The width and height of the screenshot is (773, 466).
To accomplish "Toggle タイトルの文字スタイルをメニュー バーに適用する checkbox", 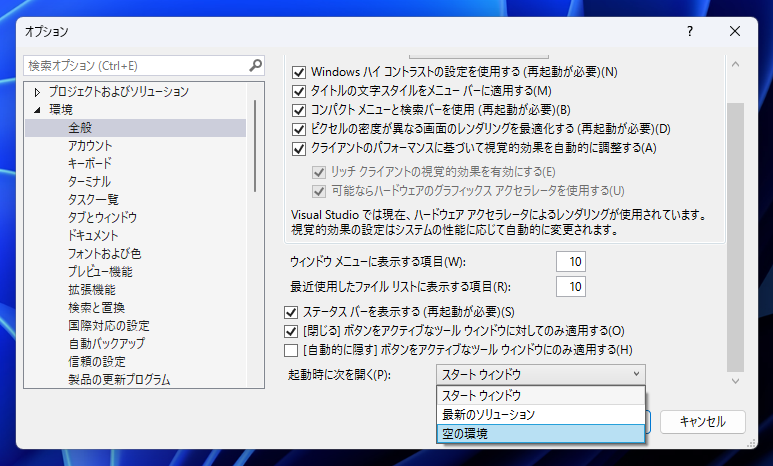I will (x=299, y=91).
